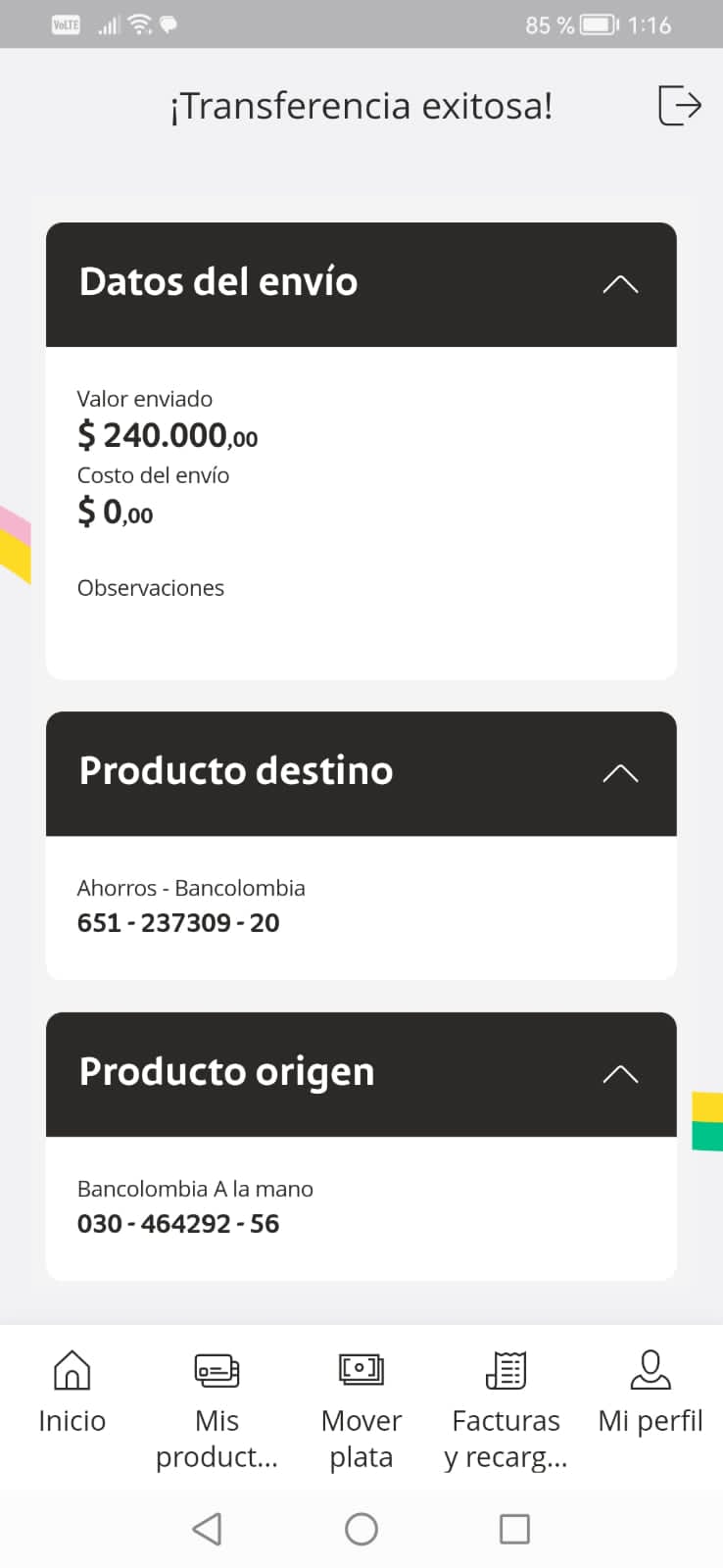Tap the Producto destino header
Image resolution: width=723 pixels, height=1568 pixels.
tap(236, 771)
